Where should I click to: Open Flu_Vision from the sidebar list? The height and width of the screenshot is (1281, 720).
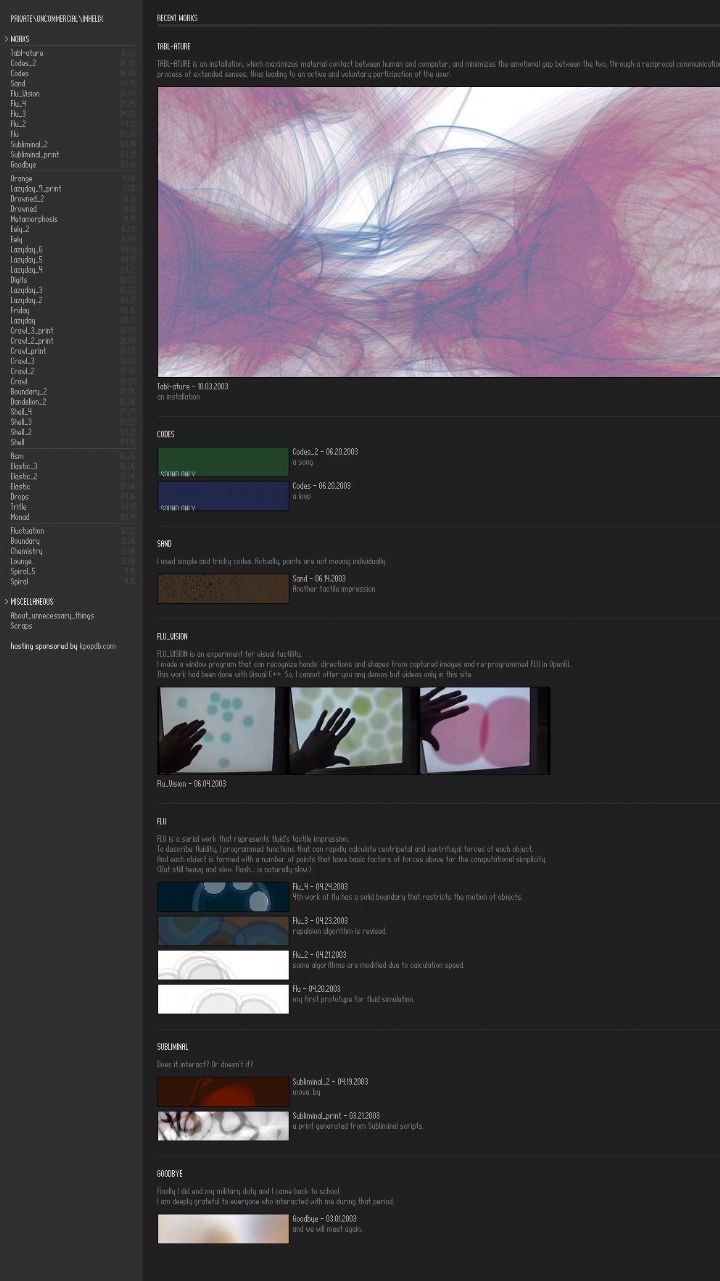(25, 94)
